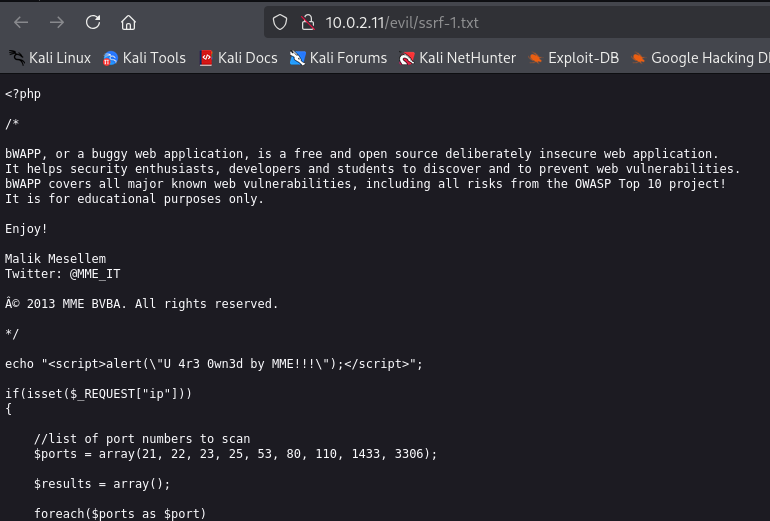770x521 pixels.
Task: Click the shield tracking protection icon
Action: pos(280,22)
